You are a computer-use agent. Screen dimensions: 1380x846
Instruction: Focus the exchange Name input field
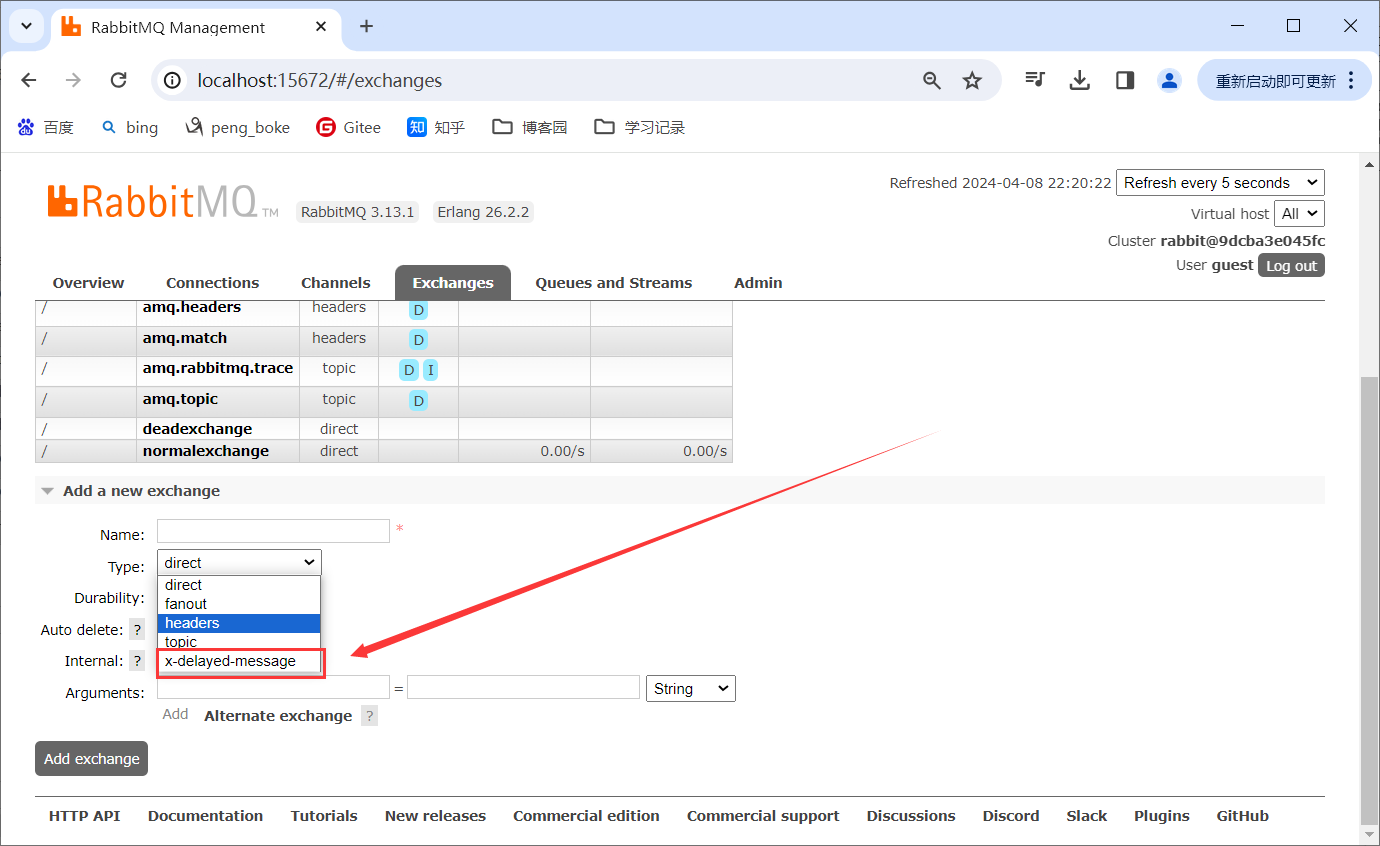273,531
